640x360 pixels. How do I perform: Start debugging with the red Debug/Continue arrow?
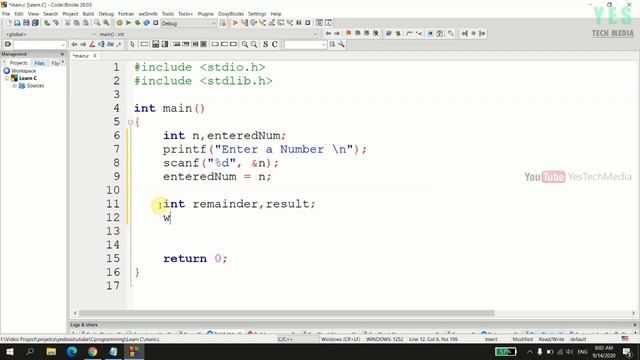point(235,23)
